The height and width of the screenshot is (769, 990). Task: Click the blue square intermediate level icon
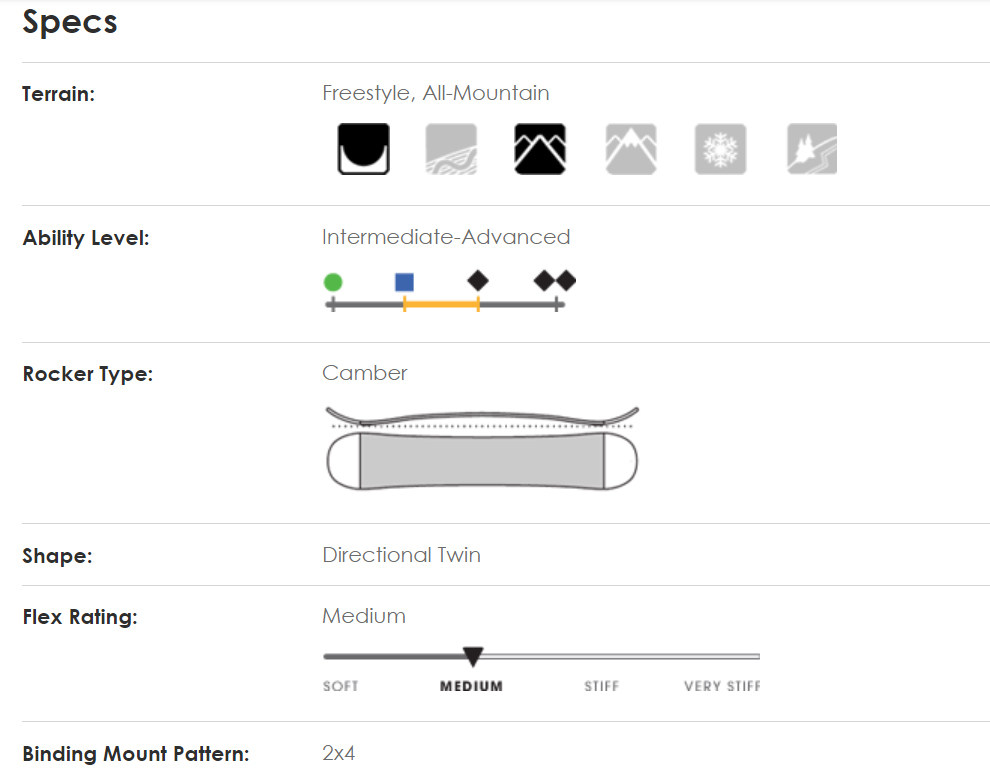[404, 282]
